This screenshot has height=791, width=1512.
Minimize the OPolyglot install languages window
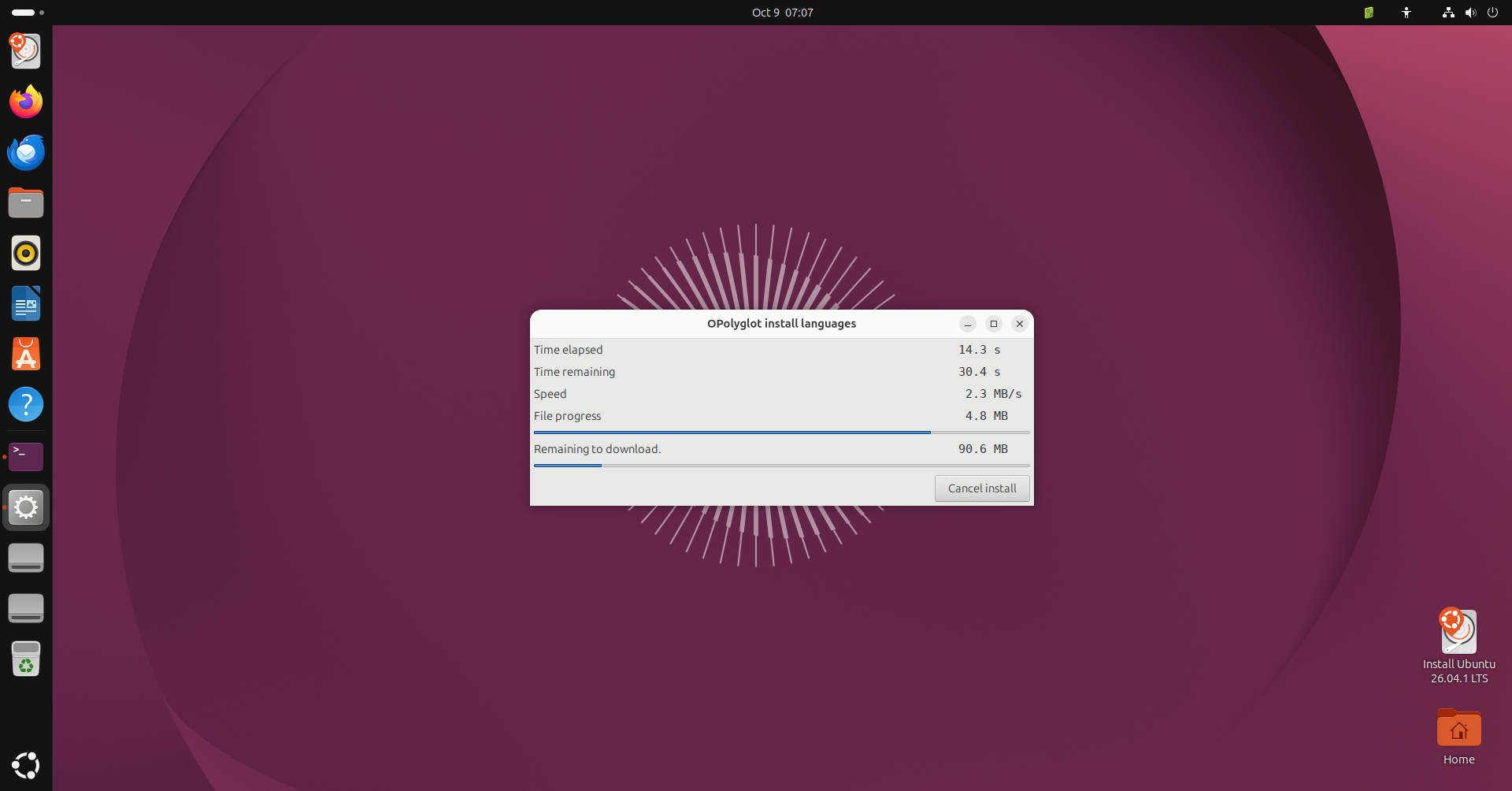coord(968,324)
